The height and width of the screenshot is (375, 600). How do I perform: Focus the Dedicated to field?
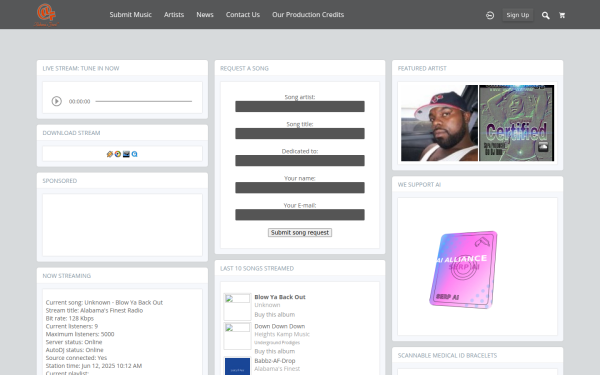300,161
